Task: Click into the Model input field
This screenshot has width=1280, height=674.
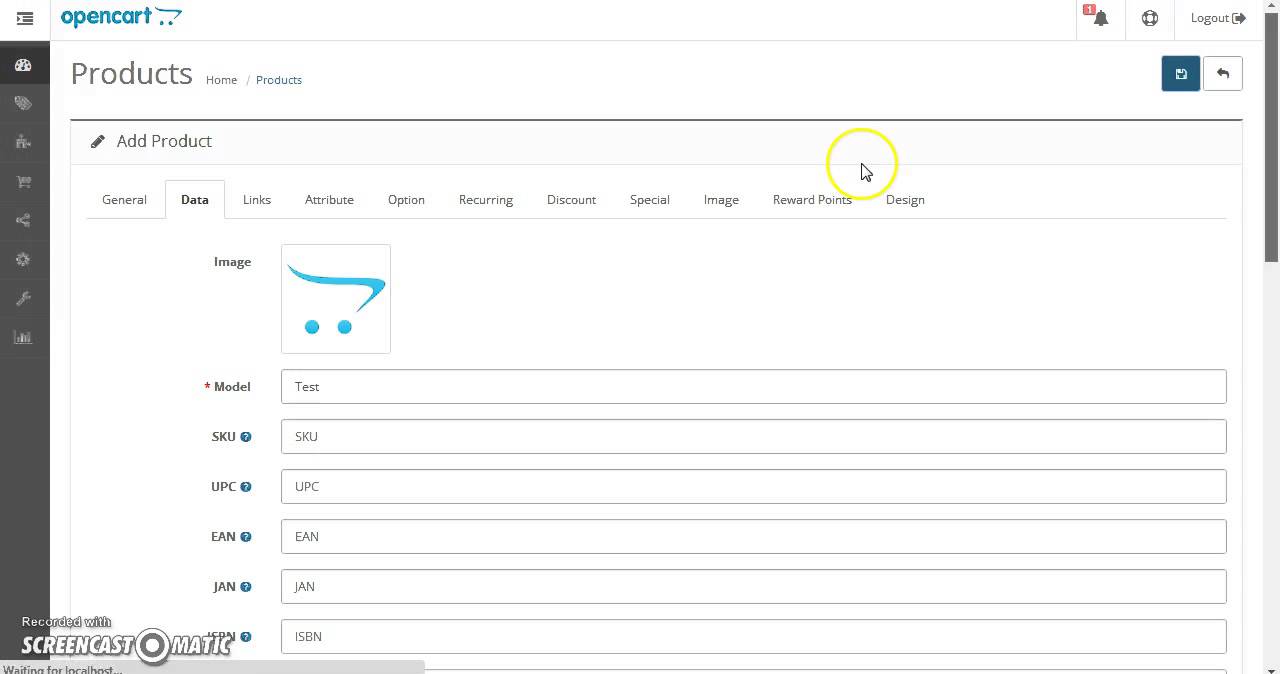Action: pyautogui.click(x=753, y=387)
